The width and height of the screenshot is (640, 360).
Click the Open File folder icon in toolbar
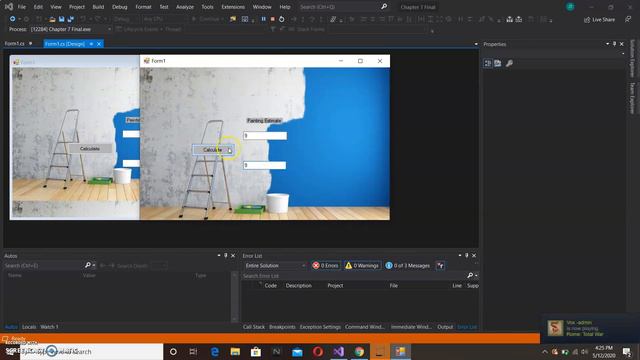coord(52,19)
